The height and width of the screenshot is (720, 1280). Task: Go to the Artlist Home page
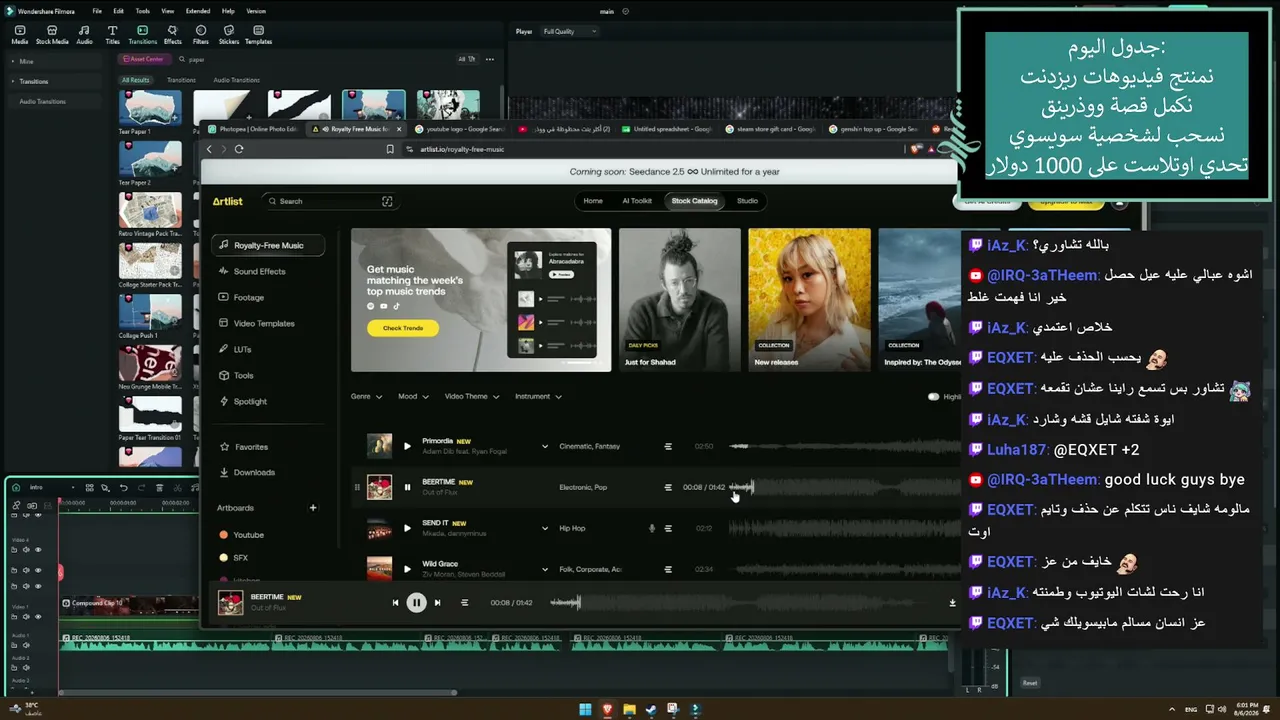tap(593, 201)
